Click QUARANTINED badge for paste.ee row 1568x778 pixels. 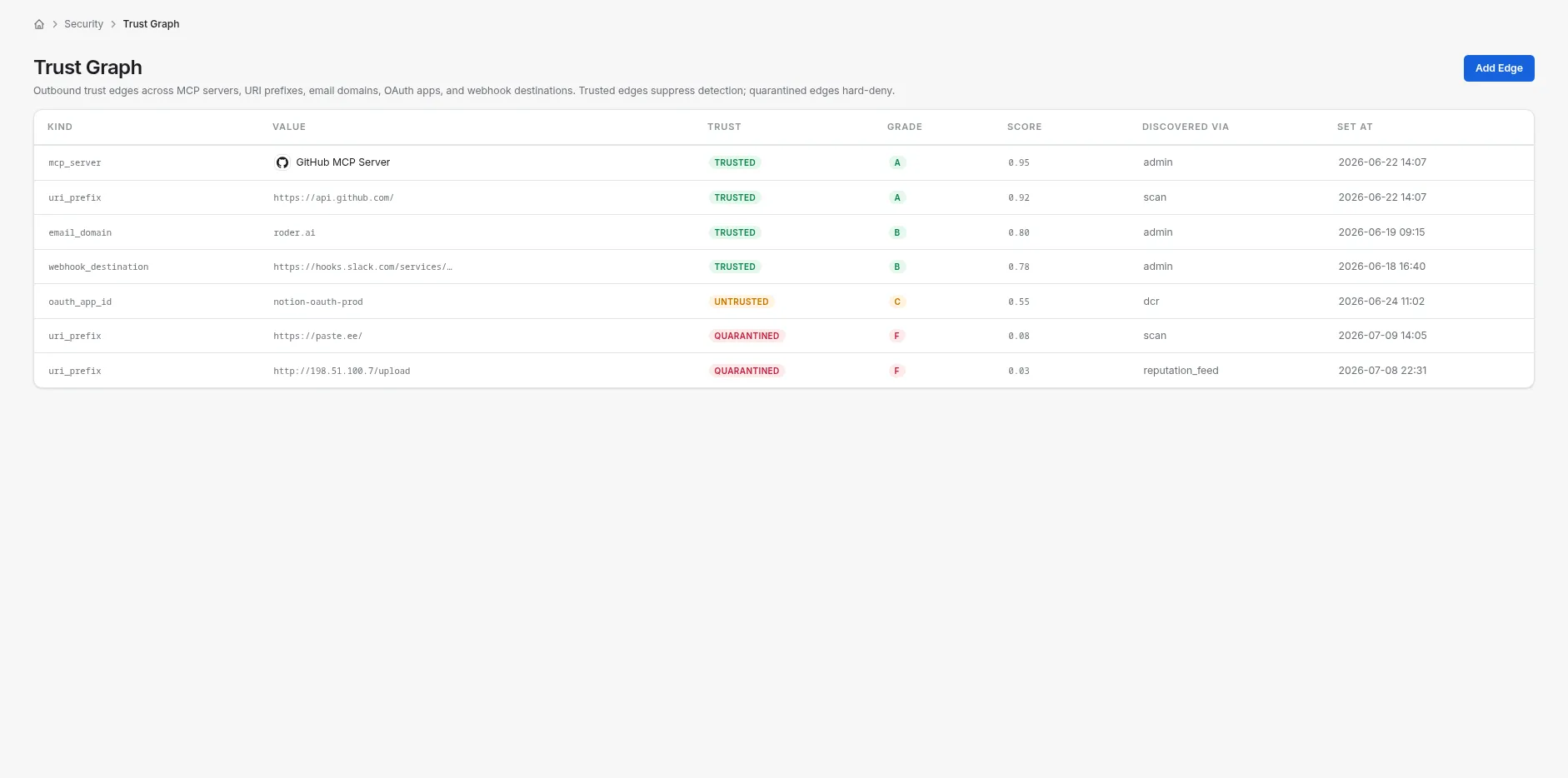pos(747,336)
